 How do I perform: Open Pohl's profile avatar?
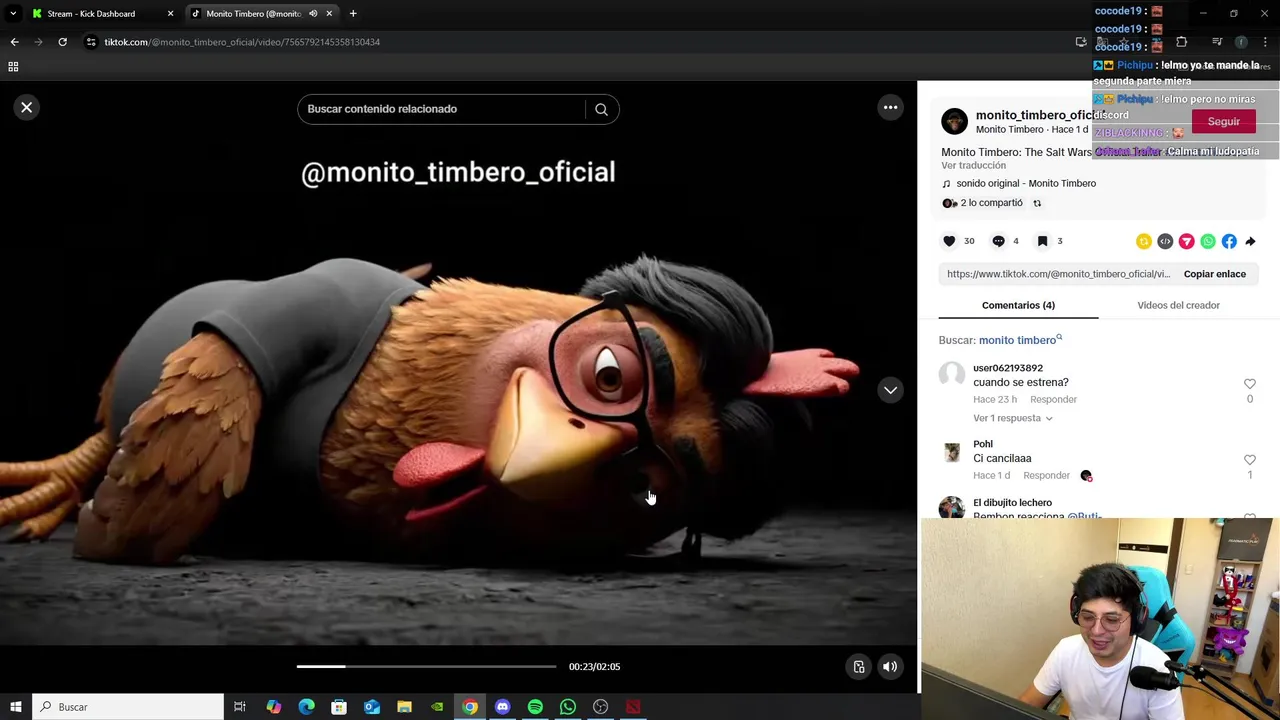951,452
